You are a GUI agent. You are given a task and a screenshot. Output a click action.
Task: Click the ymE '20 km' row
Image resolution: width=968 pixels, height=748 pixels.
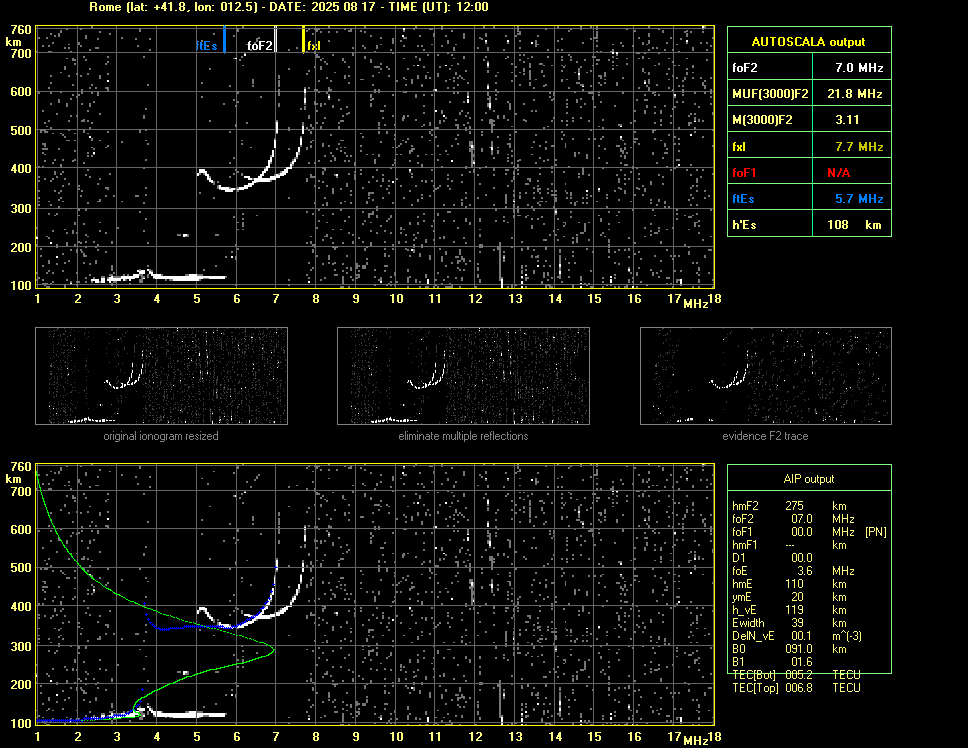click(790, 597)
